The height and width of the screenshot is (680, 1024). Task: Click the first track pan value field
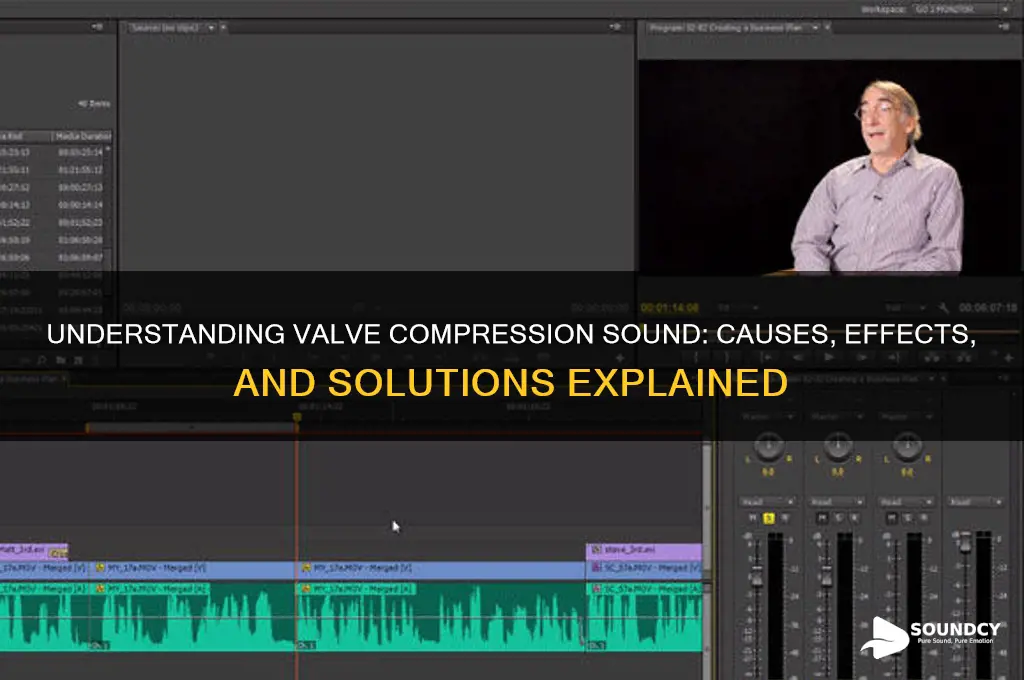[768, 472]
